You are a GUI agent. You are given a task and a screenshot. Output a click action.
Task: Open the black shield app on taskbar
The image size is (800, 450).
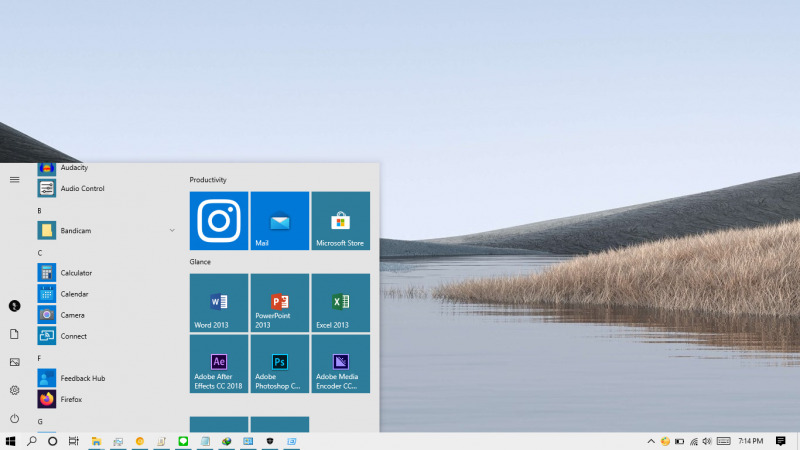click(270, 441)
